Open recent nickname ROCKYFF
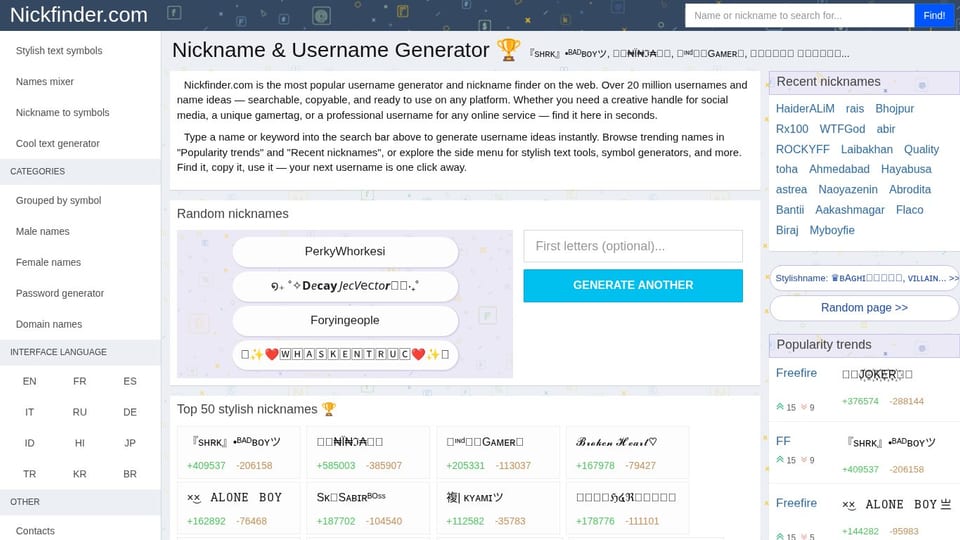960x540 pixels. 803,149
